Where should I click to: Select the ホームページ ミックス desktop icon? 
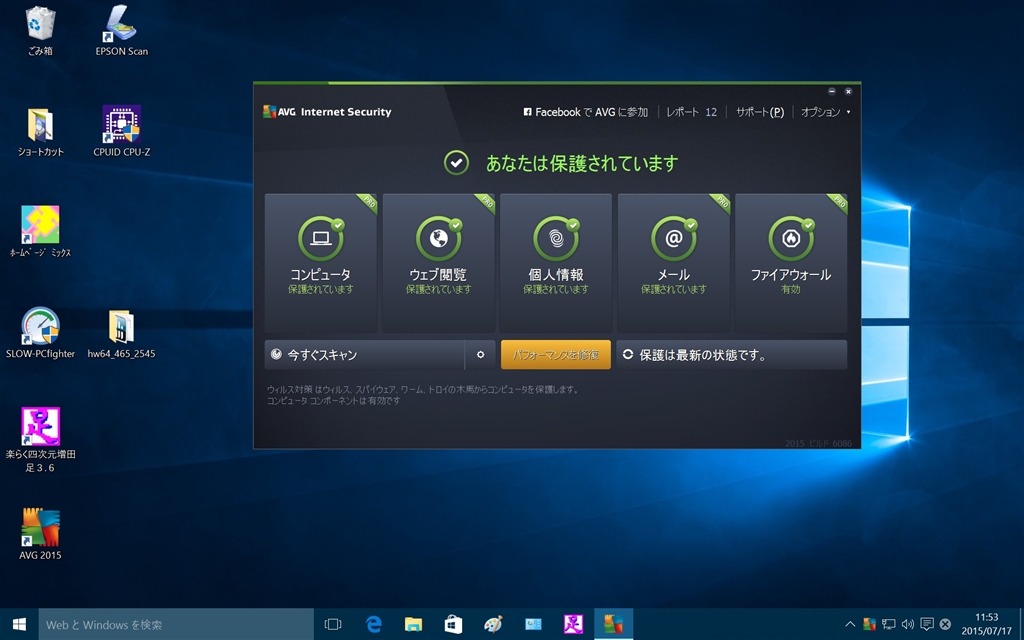tap(40, 232)
